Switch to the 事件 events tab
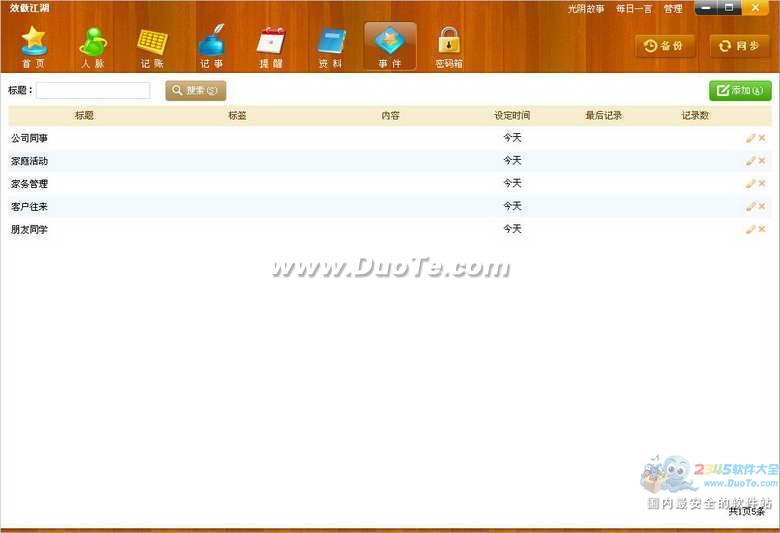Image resolution: width=780 pixels, height=533 pixels. pos(390,45)
